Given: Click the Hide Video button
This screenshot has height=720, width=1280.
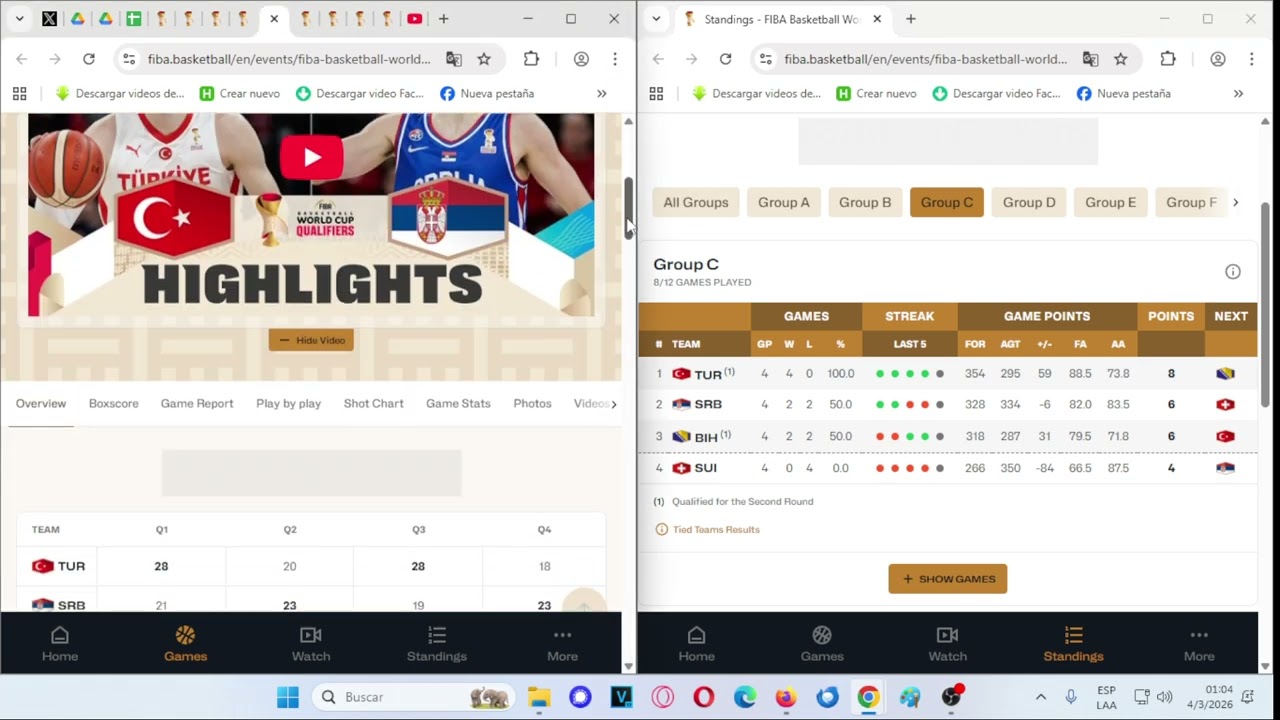Looking at the screenshot, I should [311, 340].
